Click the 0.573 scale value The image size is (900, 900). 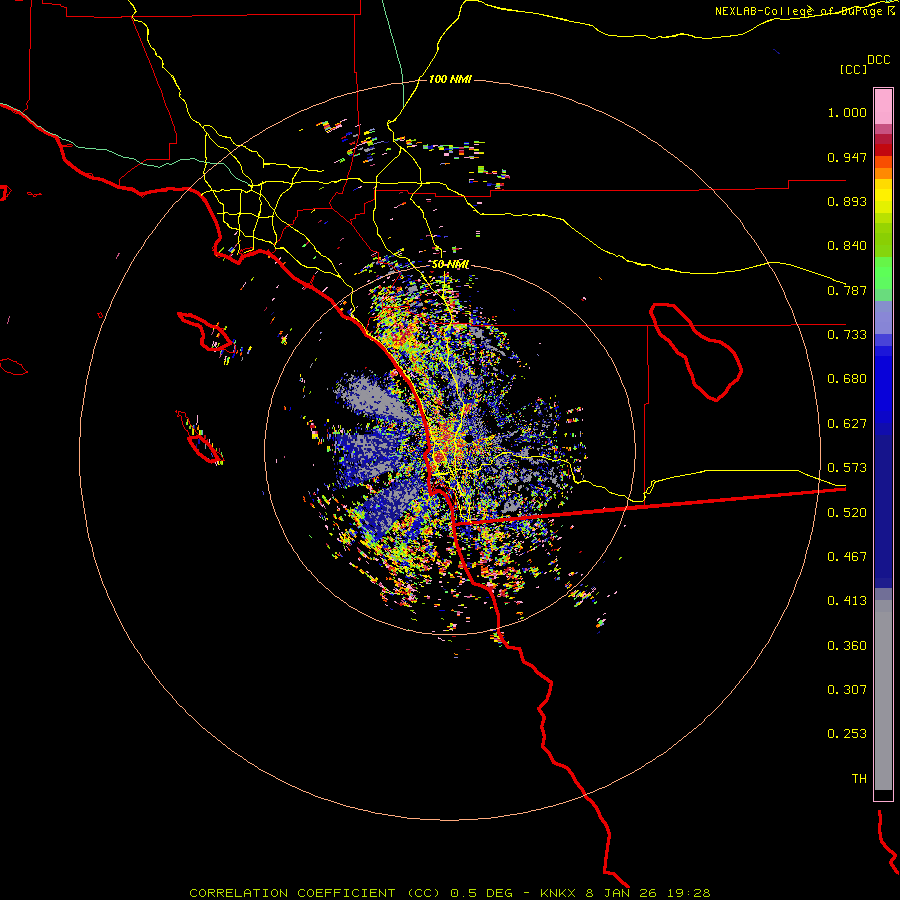(847, 468)
